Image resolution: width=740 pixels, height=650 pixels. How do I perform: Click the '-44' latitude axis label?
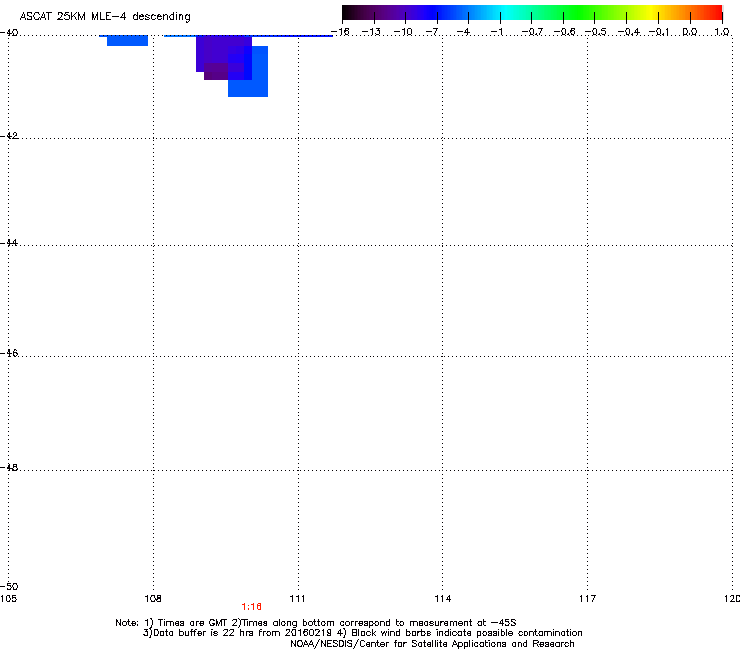(x=9, y=243)
